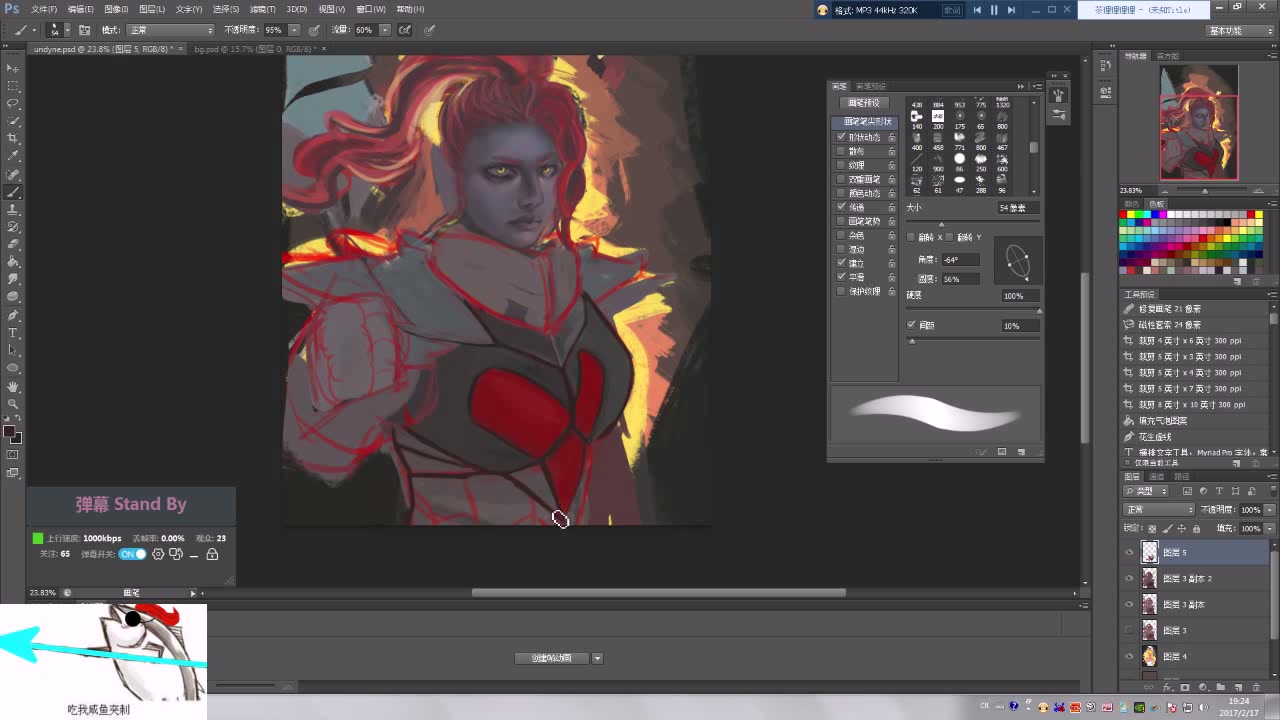
Task: Select the Brush tool in the left toolbar
Action: [13, 191]
